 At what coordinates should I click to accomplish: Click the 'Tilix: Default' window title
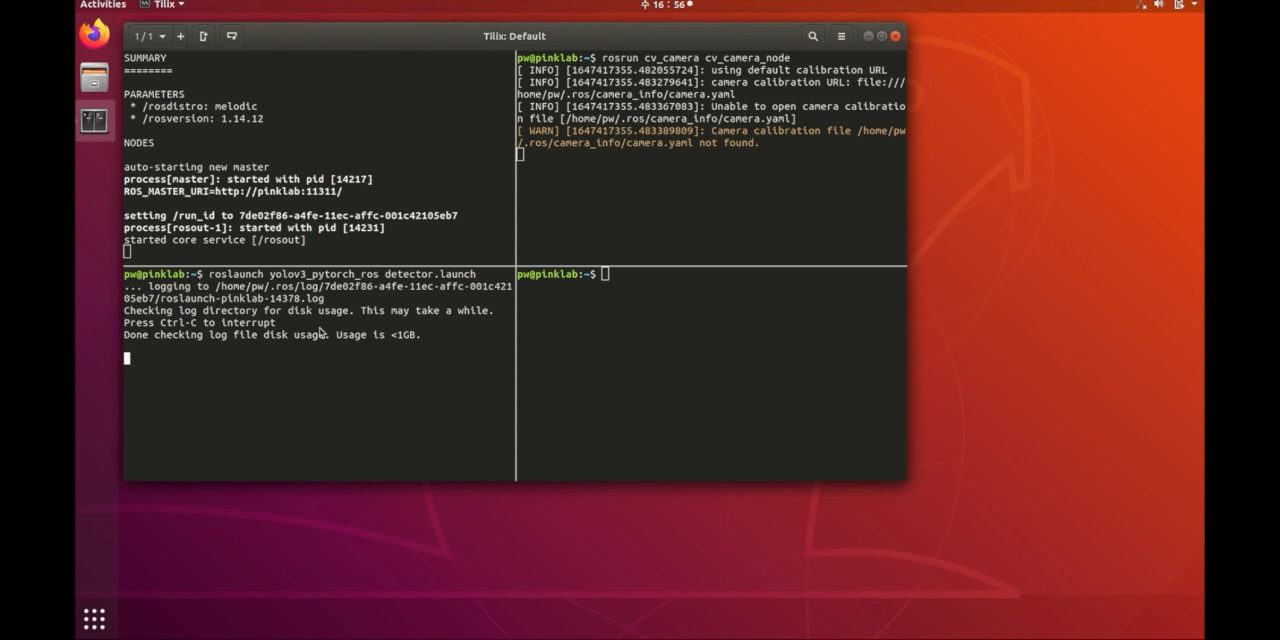click(514, 36)
